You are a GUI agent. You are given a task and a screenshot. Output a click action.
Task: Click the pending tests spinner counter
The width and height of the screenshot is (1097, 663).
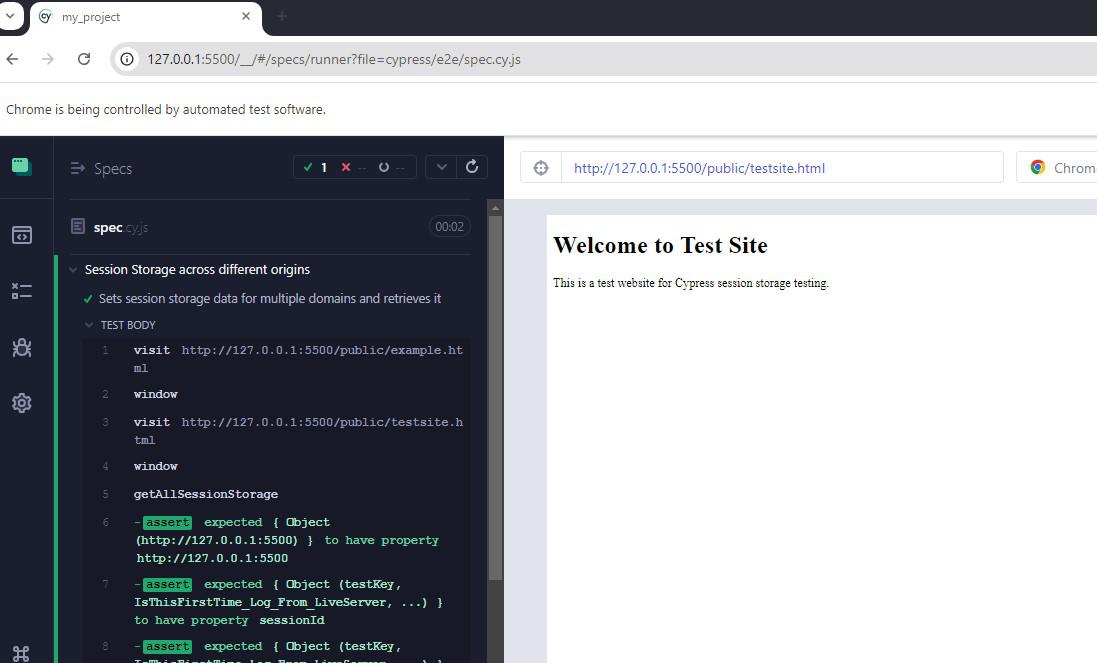[x=390, y=167]
